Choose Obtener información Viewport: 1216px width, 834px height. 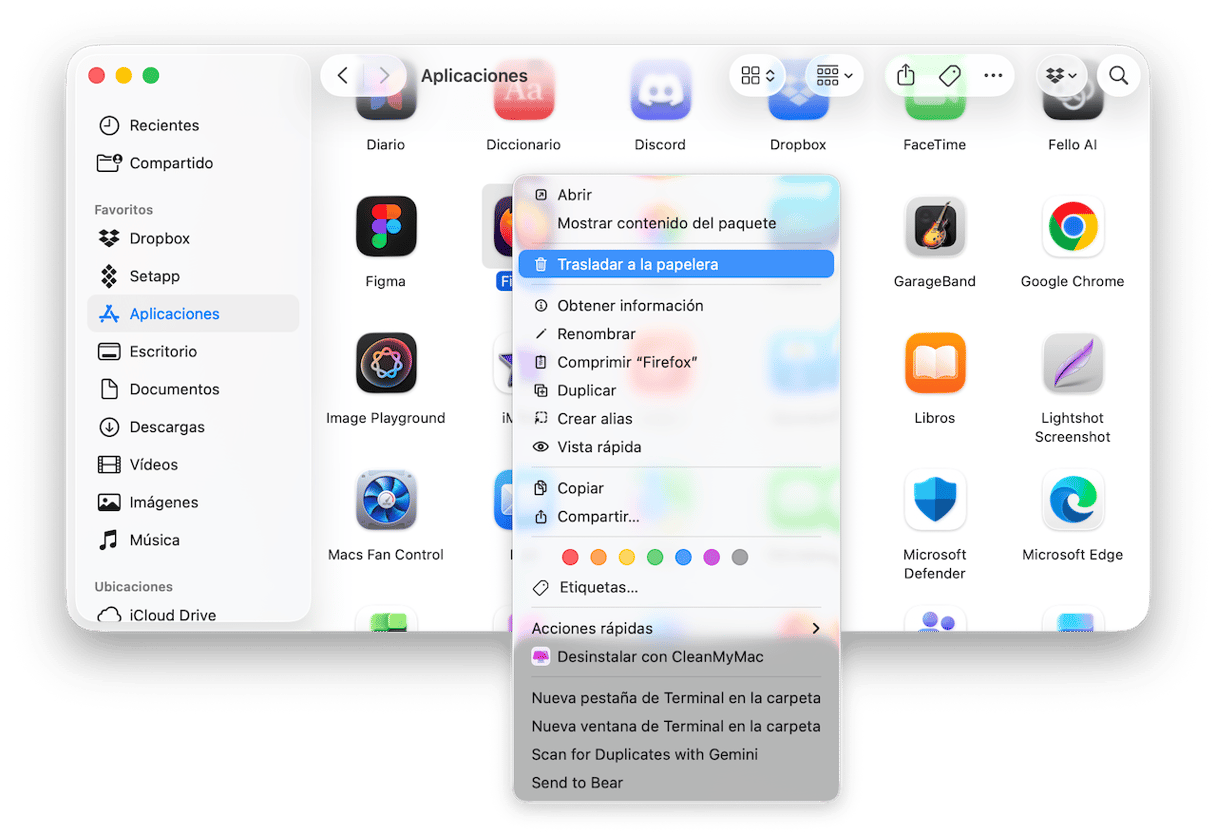coord(676,305)
